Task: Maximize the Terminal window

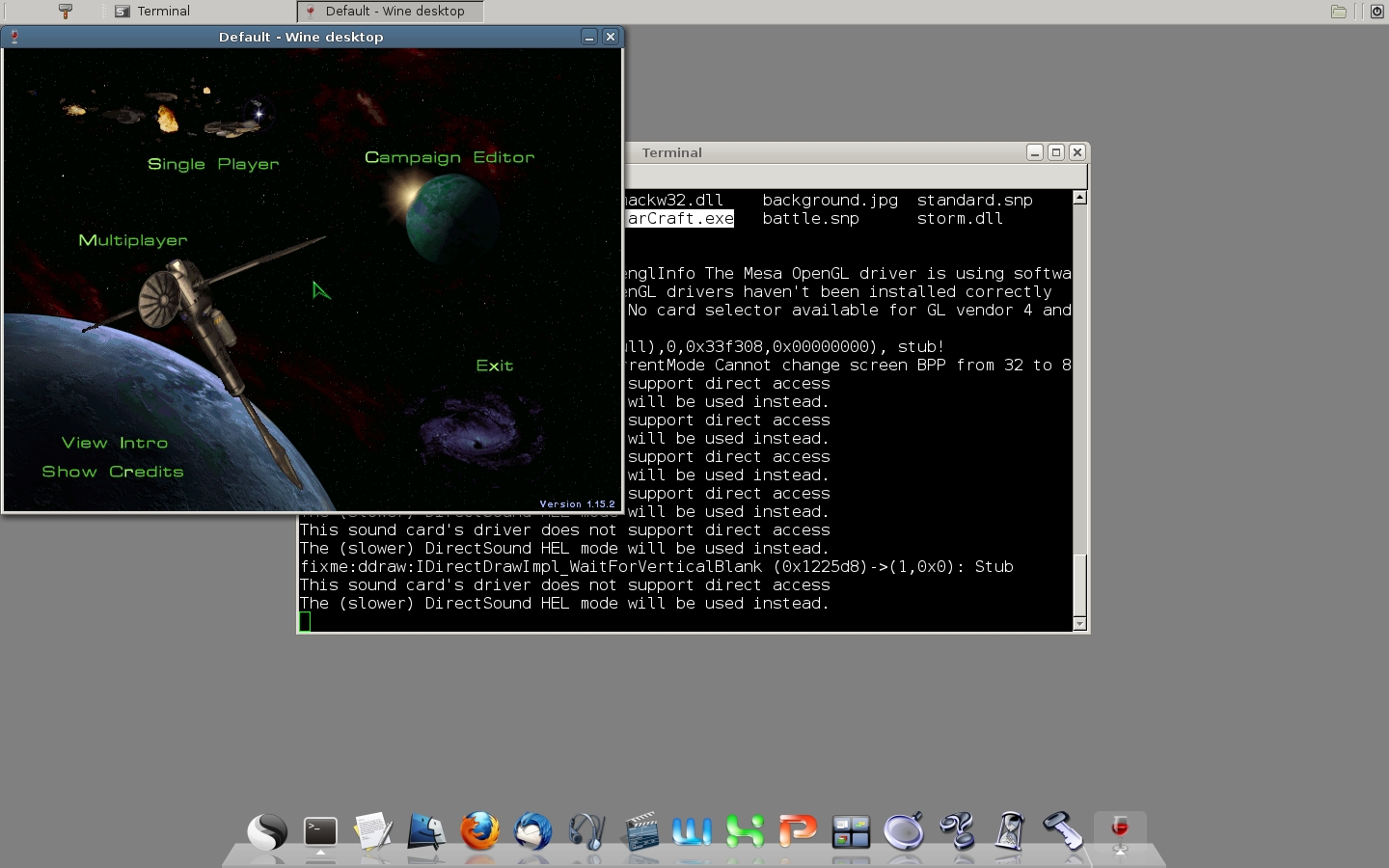Action: 1056,152
